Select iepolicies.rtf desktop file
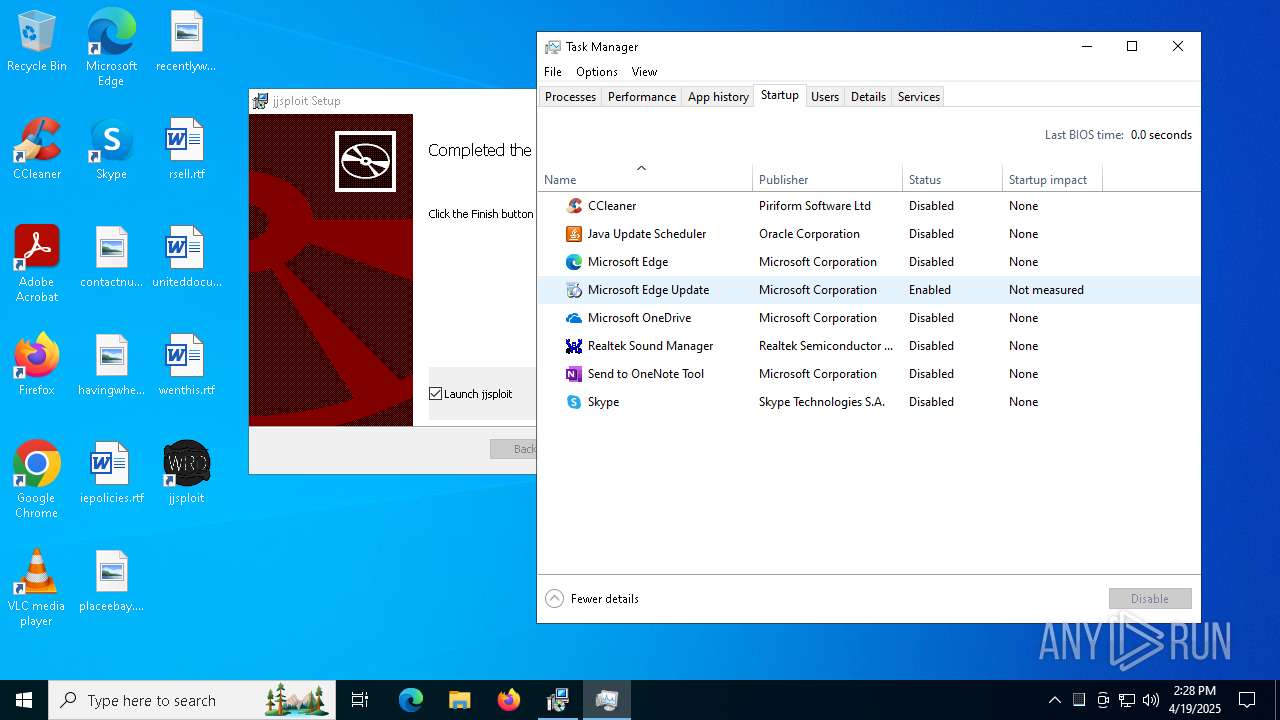 [111, 474]
